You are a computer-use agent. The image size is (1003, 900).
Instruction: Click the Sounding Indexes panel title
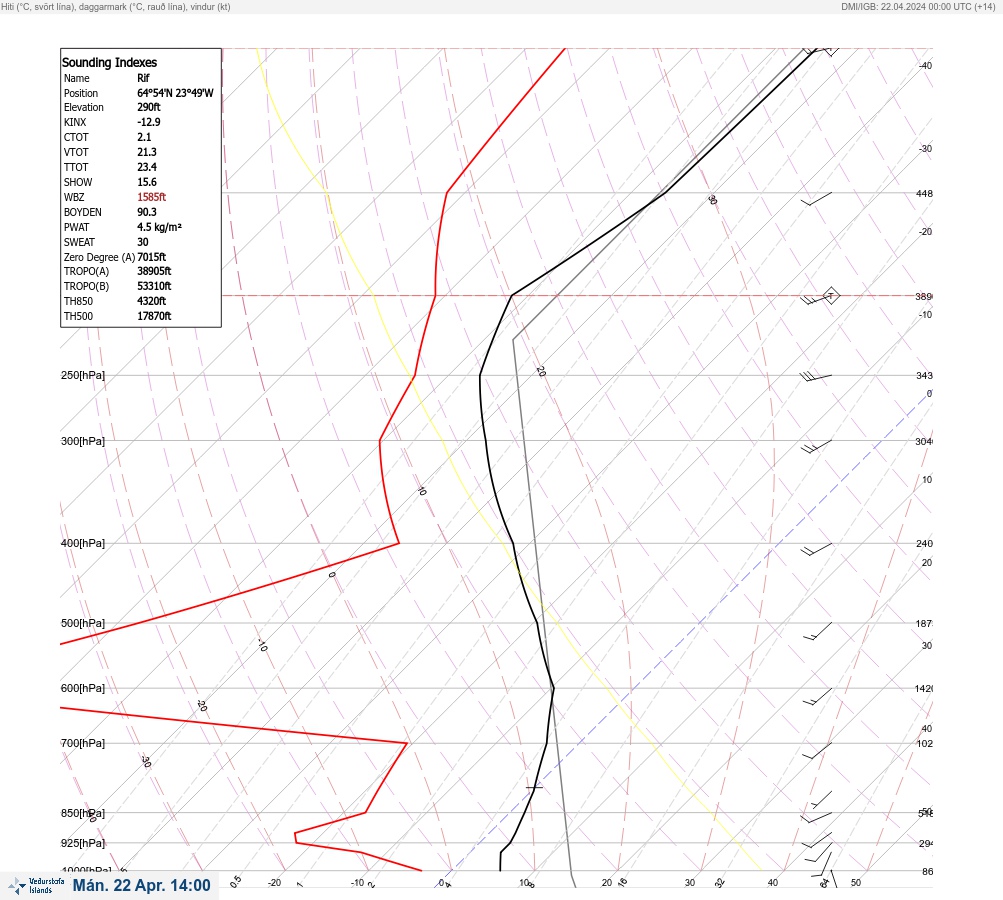click(109, 62)
